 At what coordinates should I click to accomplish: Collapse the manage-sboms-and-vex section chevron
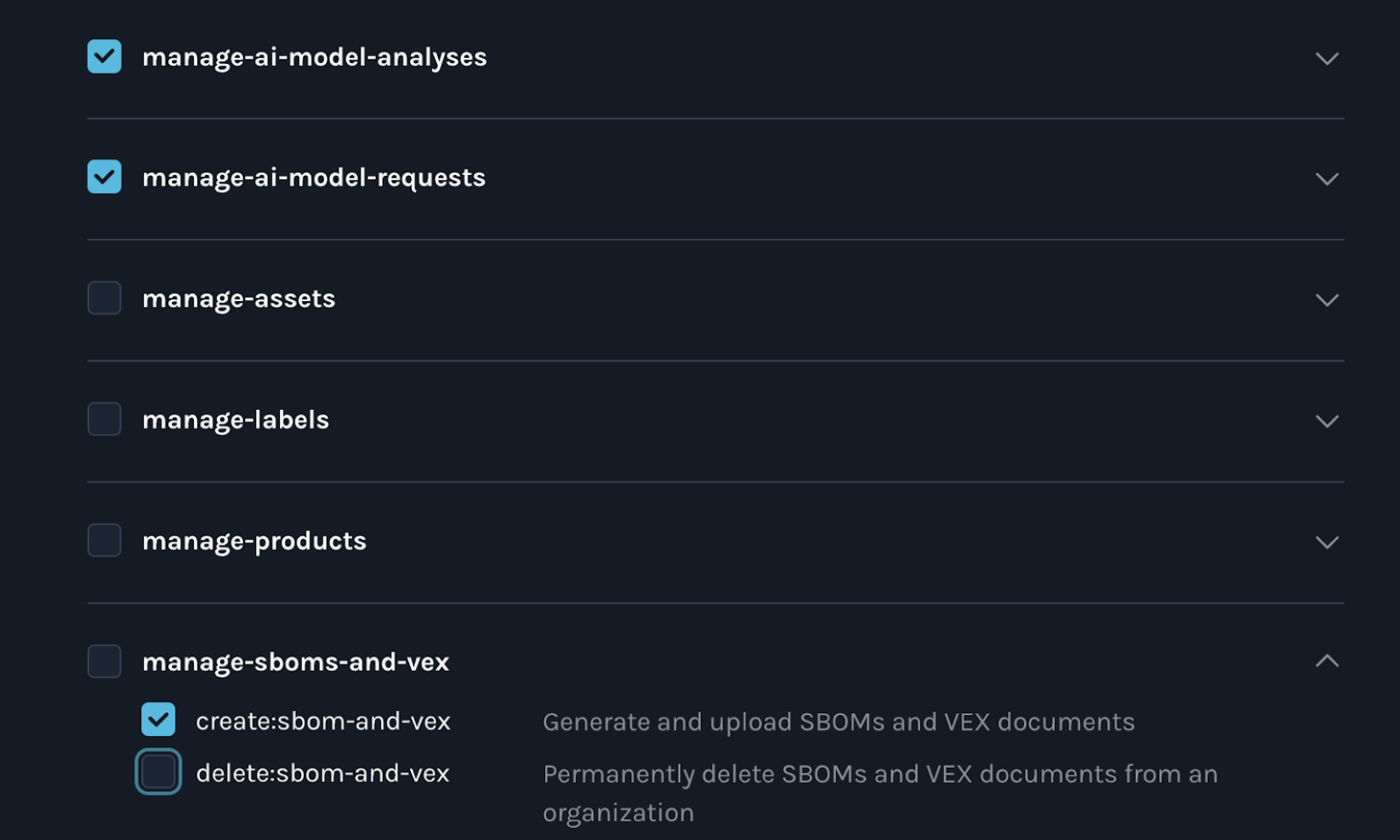click(1327, 661)
